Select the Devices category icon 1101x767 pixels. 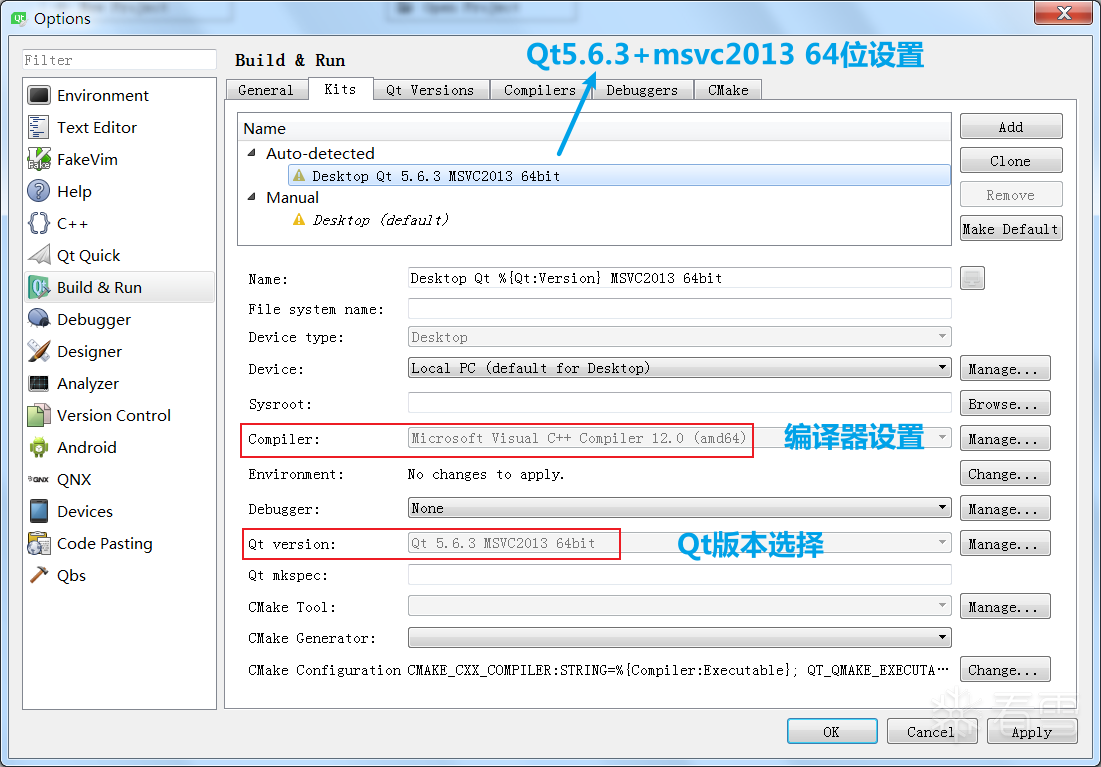tap(39, 511)
